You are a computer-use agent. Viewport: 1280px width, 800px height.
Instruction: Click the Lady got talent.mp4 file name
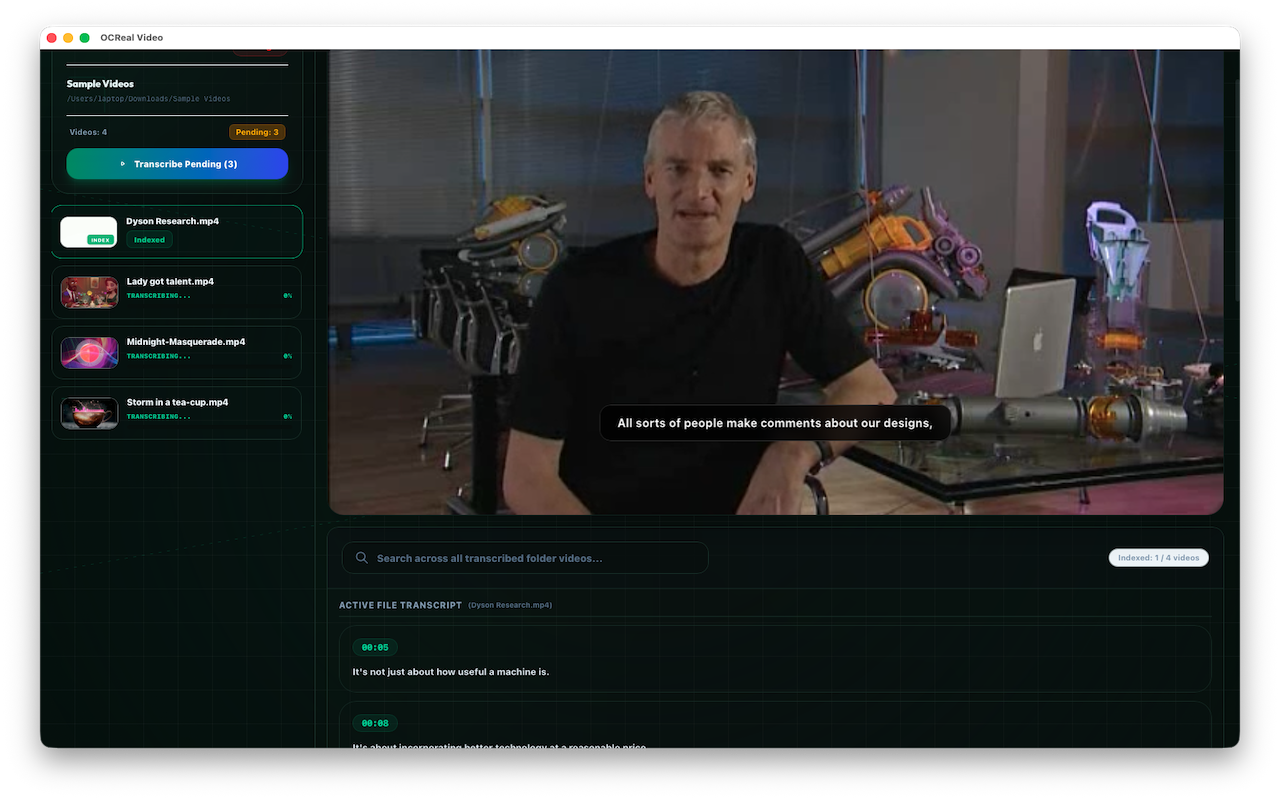(170, 282)
